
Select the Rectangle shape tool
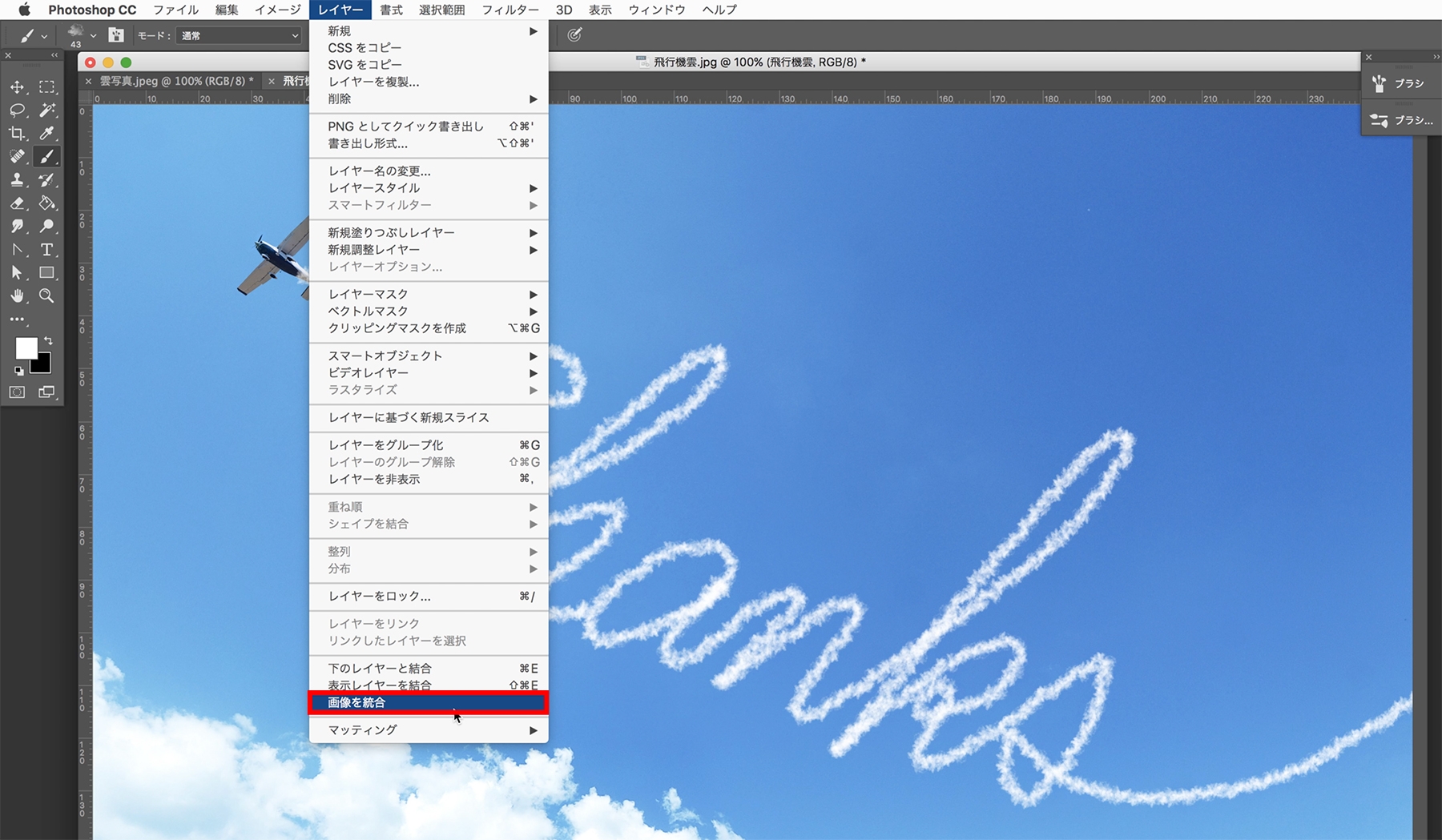[x=47, y=272]
